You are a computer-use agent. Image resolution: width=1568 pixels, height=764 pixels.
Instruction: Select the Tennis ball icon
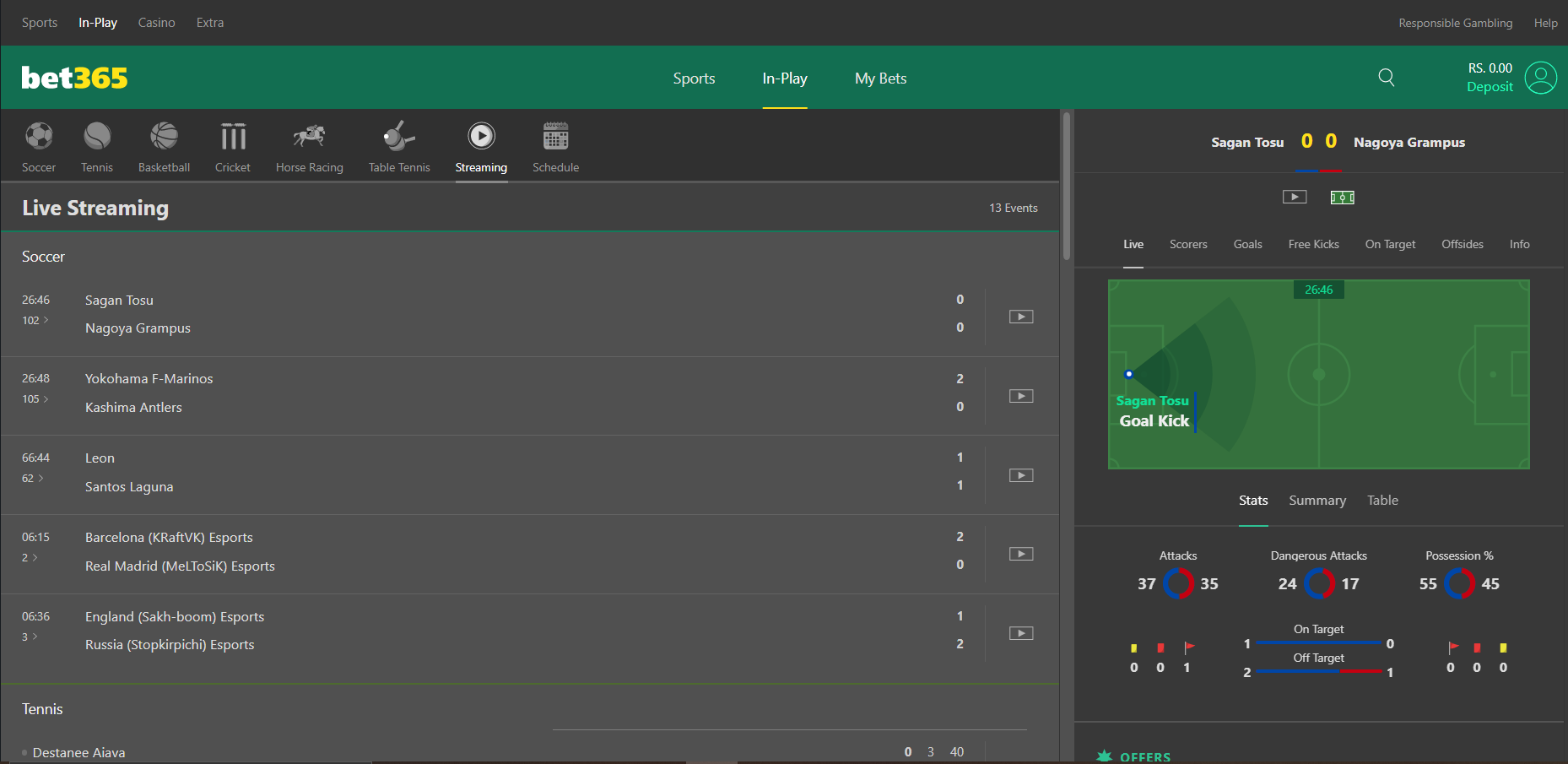(x=97, y=137)
